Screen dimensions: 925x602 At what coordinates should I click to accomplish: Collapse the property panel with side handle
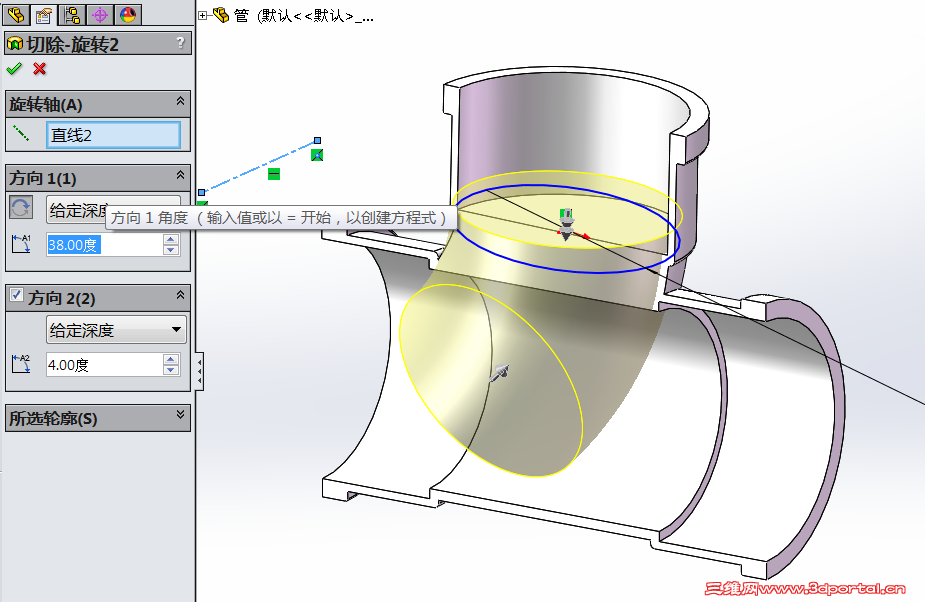[200, 371]
